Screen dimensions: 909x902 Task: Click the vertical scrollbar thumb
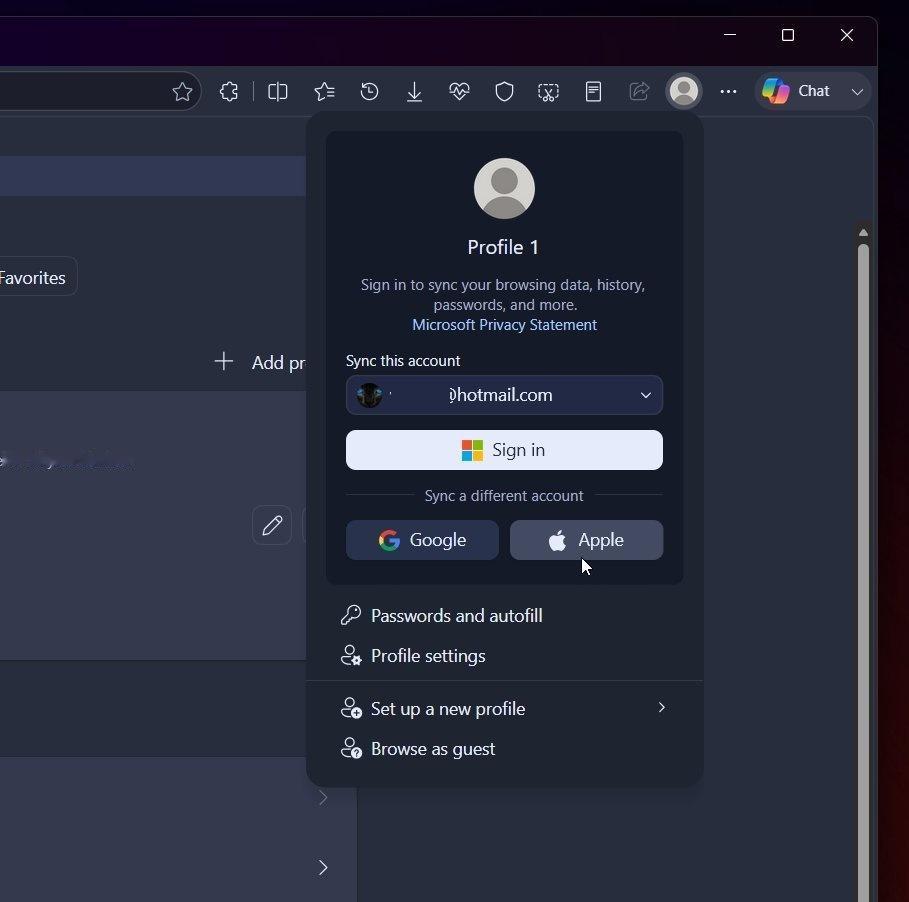point(863,571)
